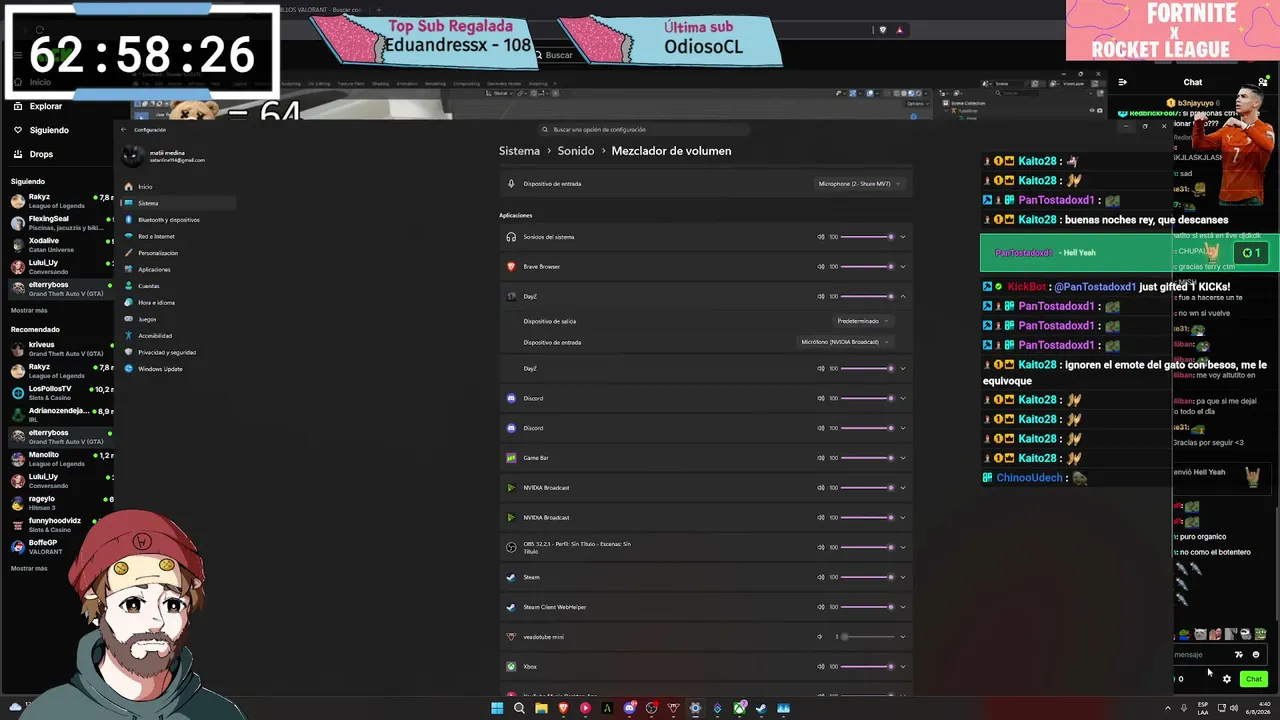Select Bluetooth y dispositivos

(178, 220)
